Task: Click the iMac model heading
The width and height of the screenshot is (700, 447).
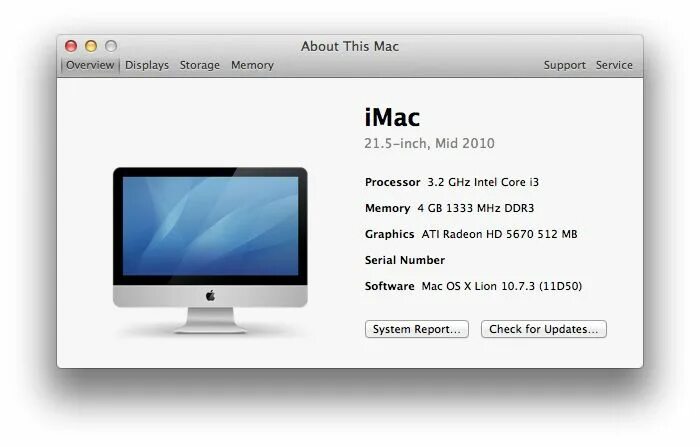Action: tap(392, 117)
